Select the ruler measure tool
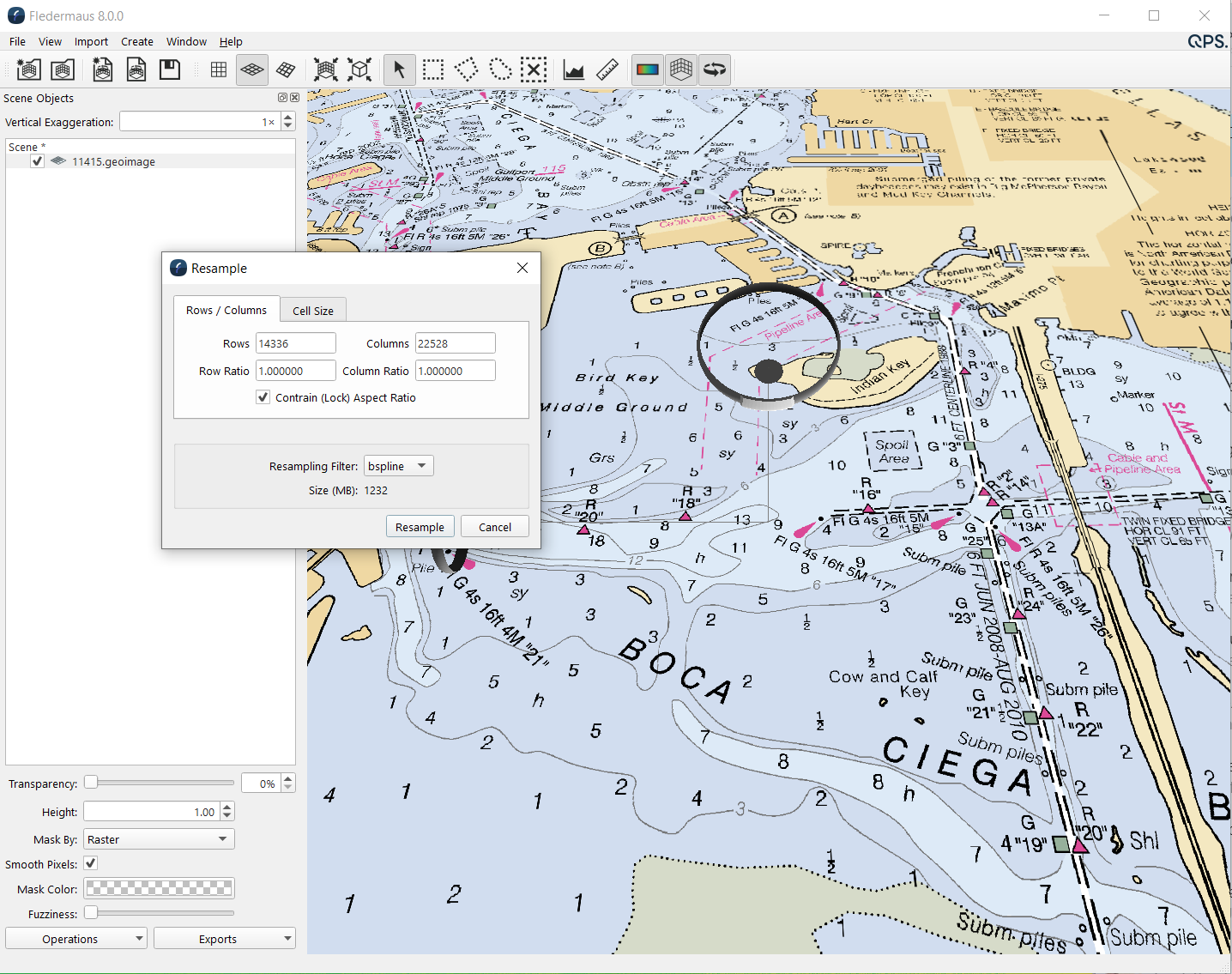Image resolution: width=1232 pixels, height=974 pixels. [x=607, y=70]
